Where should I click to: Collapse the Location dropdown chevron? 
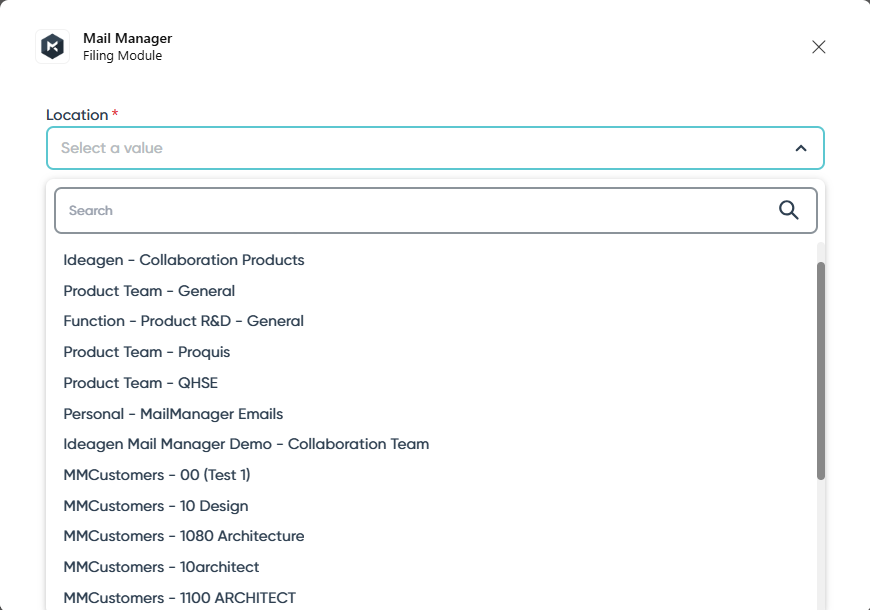click(x=800, y=148)
